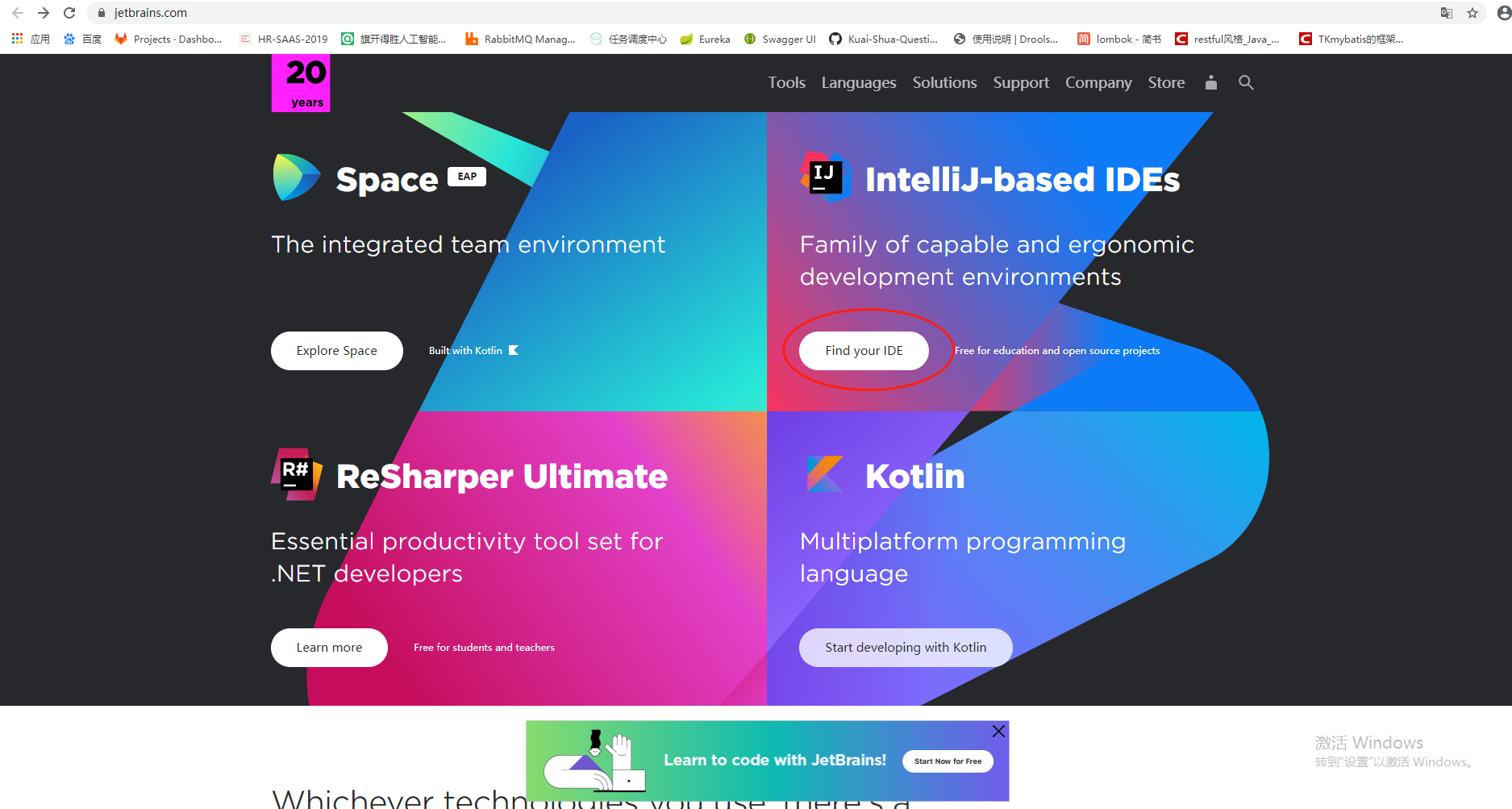This screenshot has width=1512, height=809.
Task: Click the browser forward arrow
Action: (44, 13)
